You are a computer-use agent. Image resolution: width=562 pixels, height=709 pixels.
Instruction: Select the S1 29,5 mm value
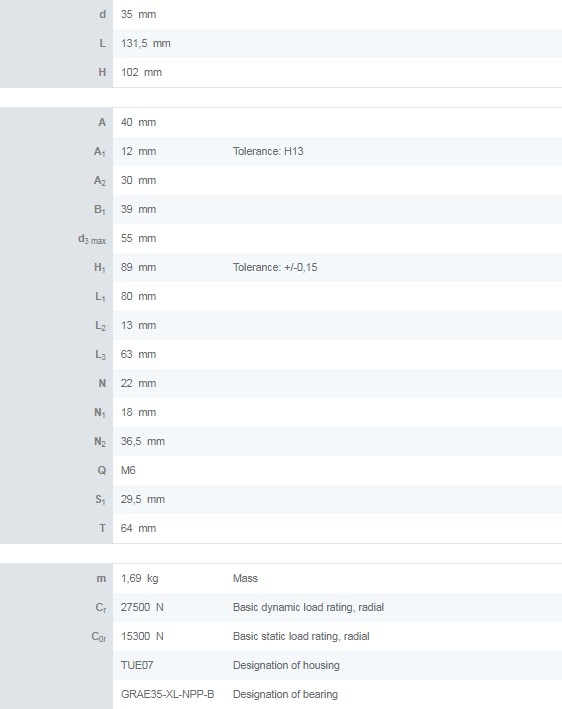143,499
